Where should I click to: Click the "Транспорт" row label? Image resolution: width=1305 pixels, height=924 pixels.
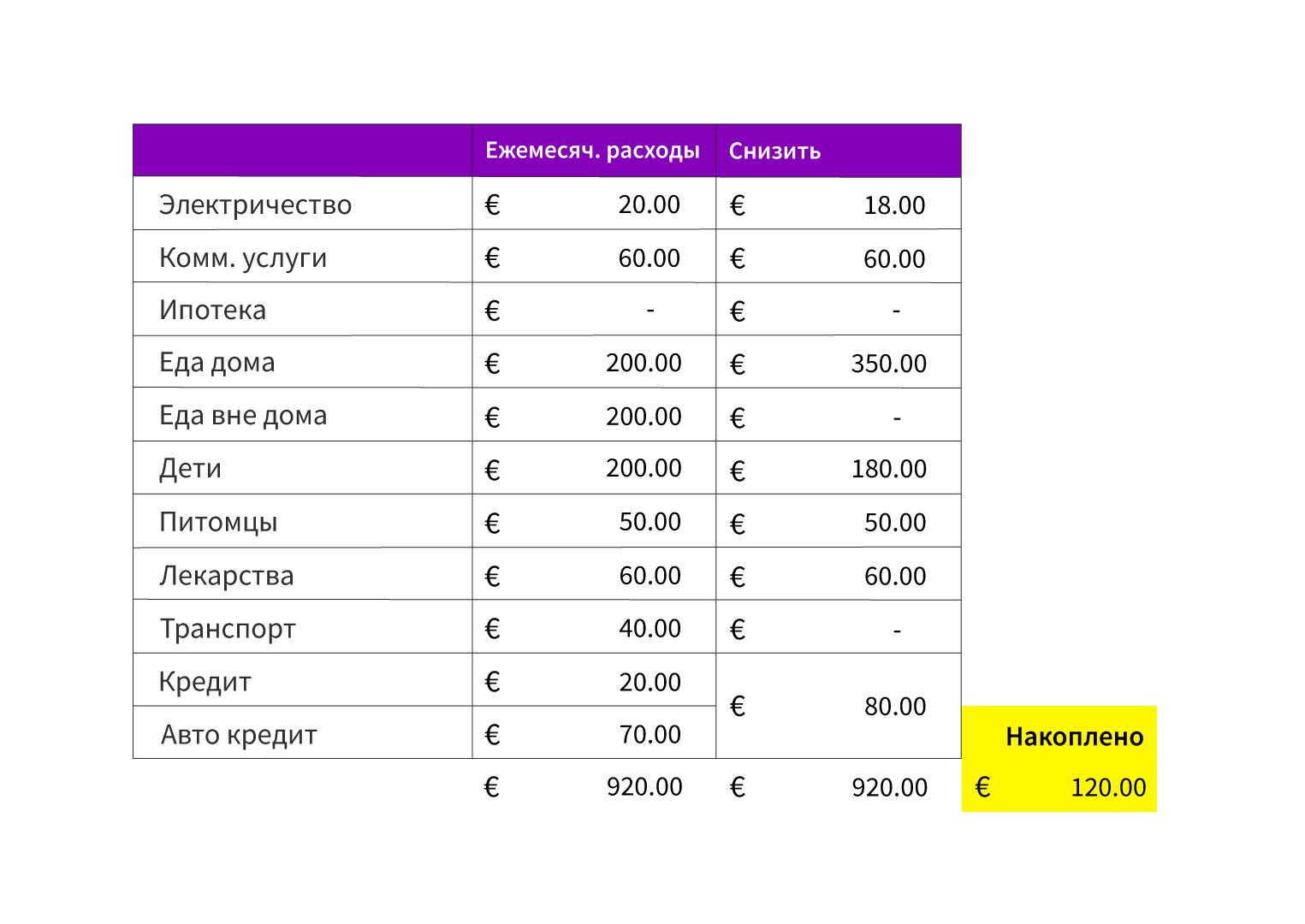point(228,629)
